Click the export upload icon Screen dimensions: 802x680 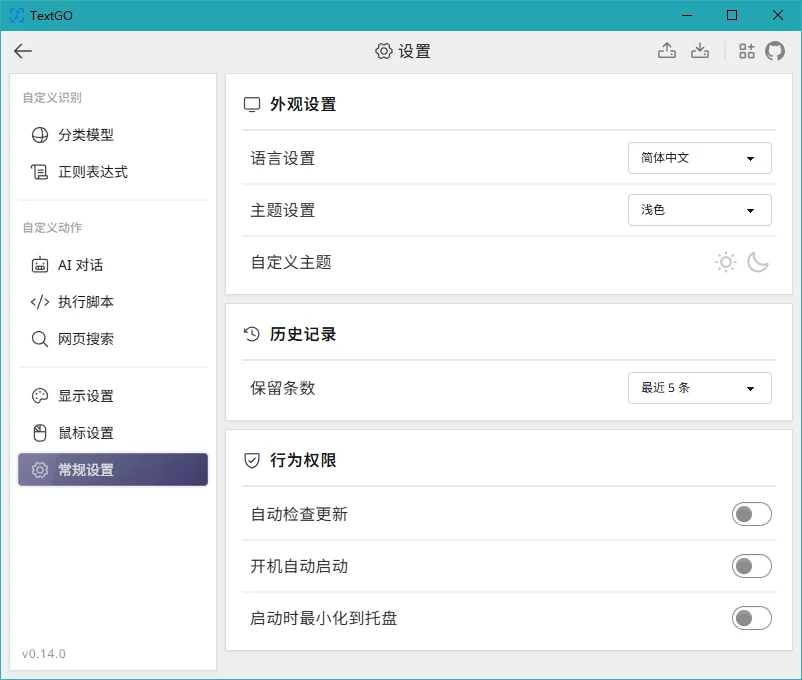click(x=666, y=51)
